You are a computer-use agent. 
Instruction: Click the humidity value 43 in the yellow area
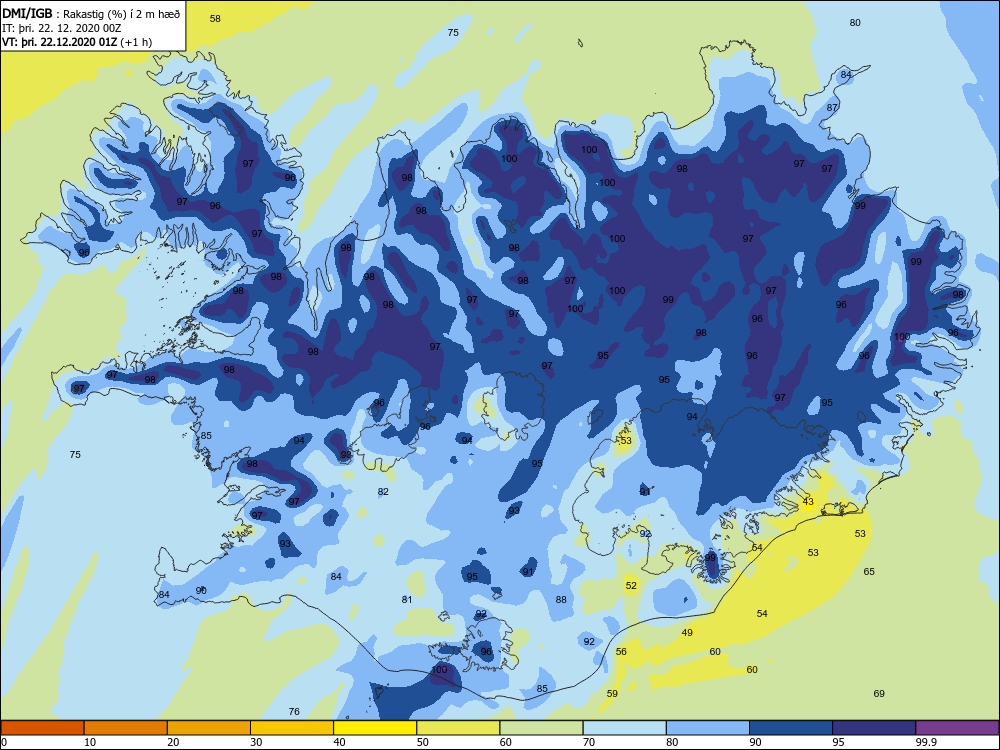click(808, 502)
